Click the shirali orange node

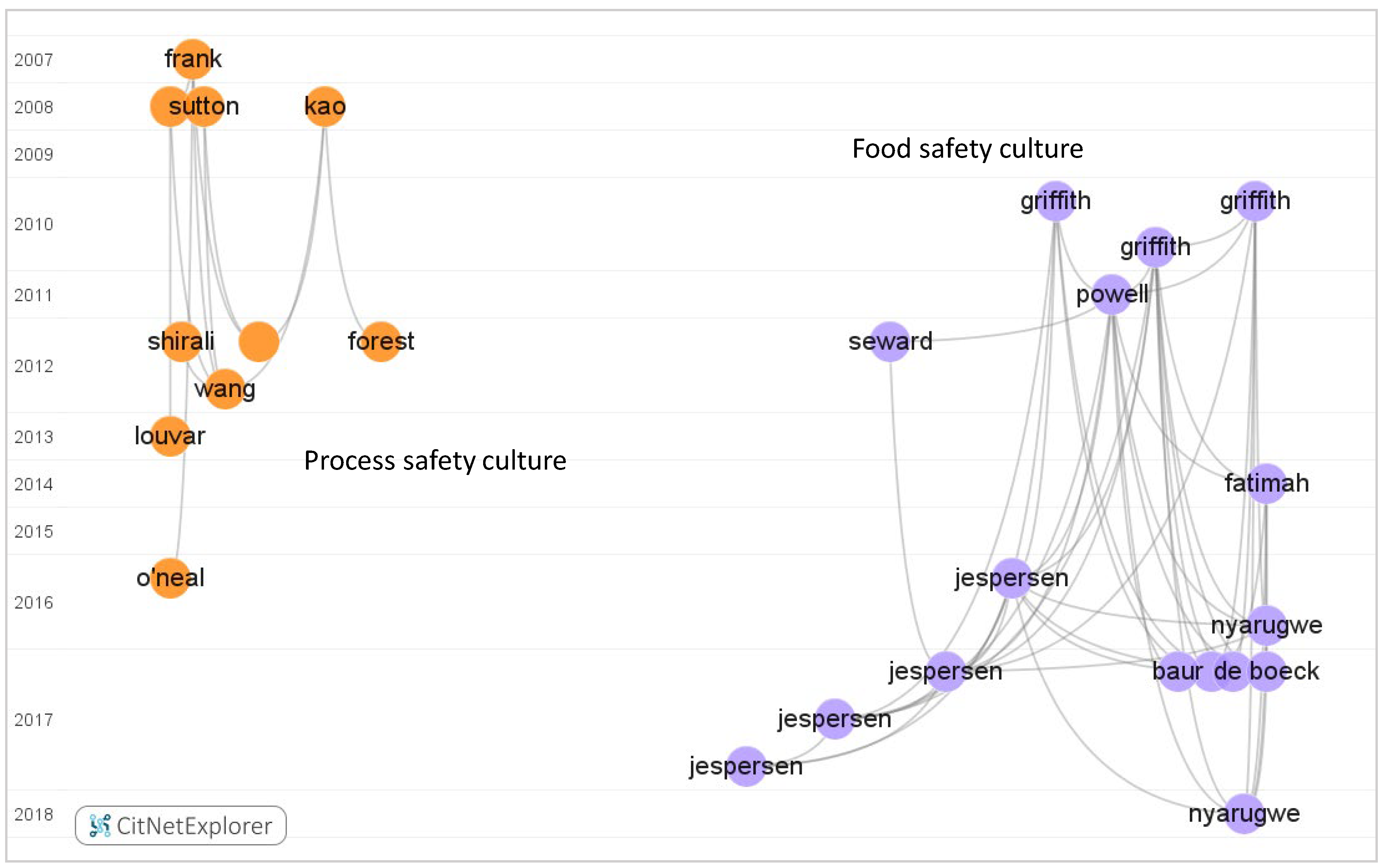(182, 342)
